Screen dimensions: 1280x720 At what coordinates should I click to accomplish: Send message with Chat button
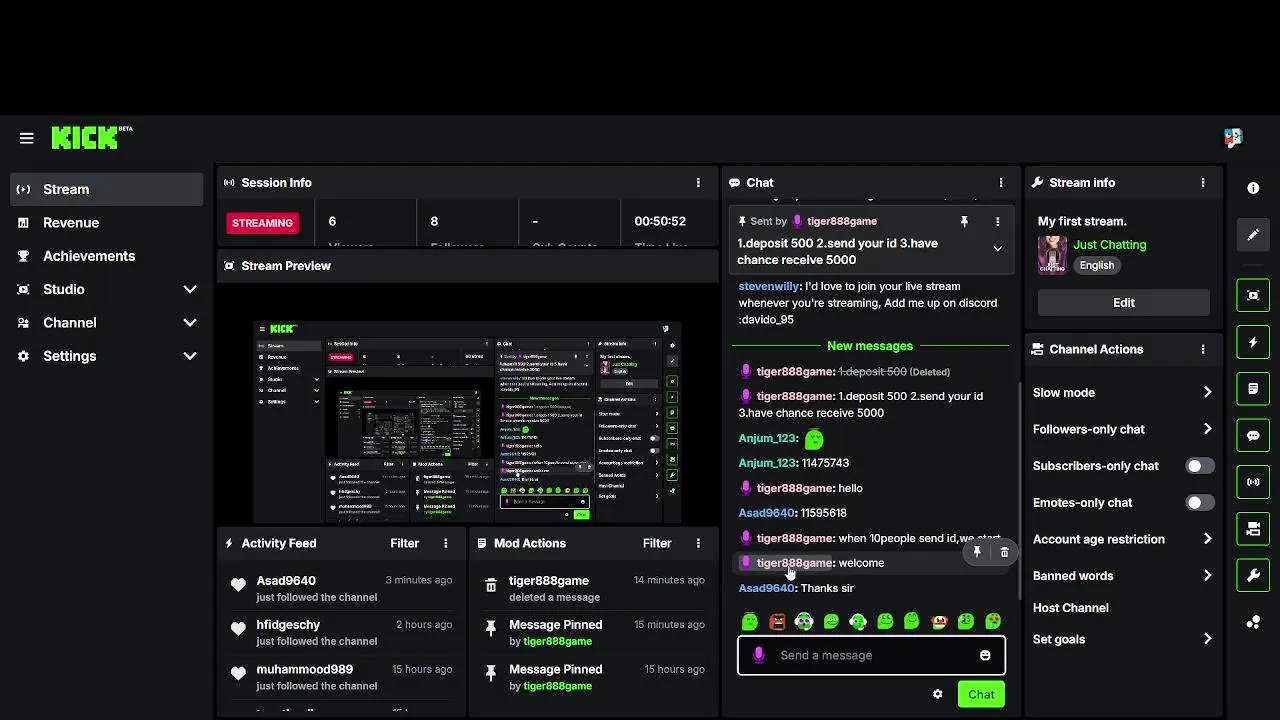point(981,694)
